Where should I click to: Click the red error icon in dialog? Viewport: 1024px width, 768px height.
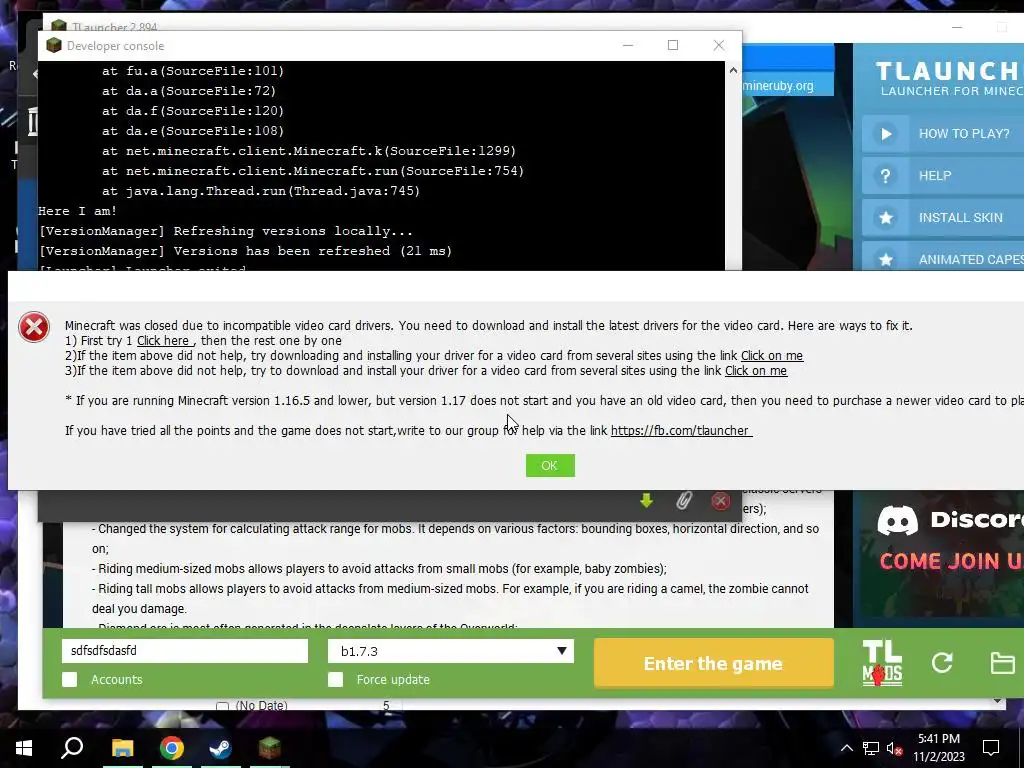[x=34, y=327]
